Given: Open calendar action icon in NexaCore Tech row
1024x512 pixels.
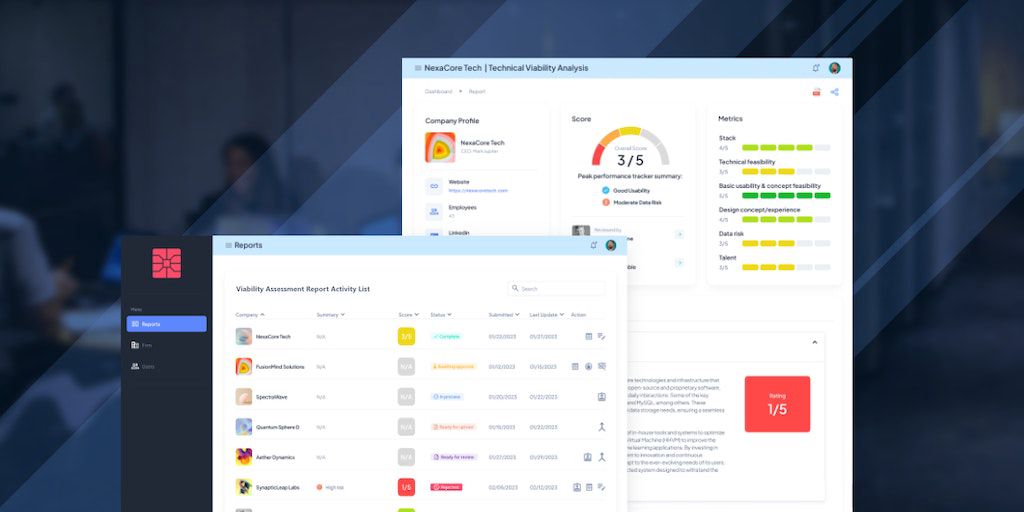Looking at the screenshot, I should point(588,336).
